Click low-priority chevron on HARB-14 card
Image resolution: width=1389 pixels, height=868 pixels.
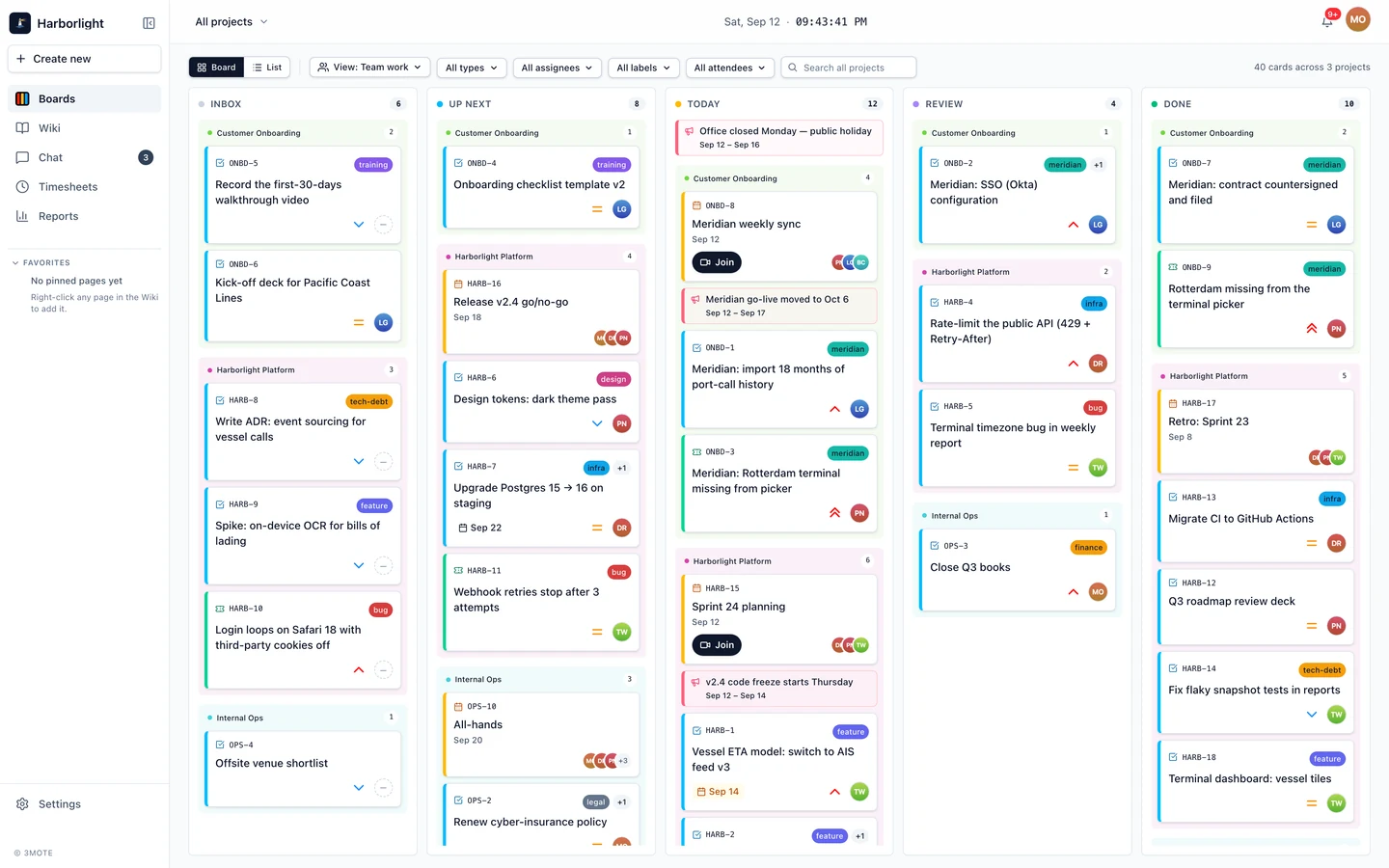click(x=1312, y=715)
